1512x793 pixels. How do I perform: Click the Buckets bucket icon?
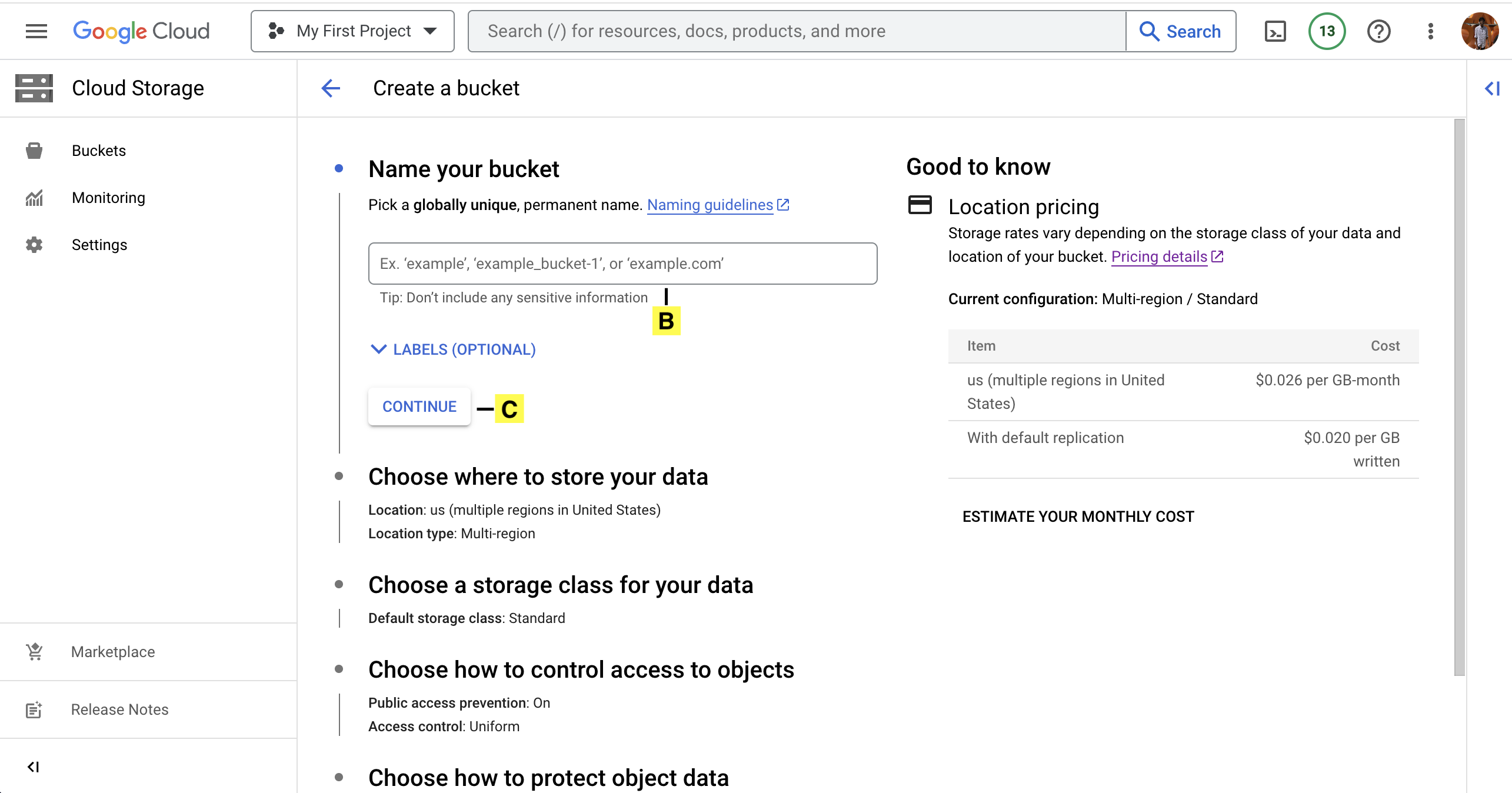click(x=34, y=151)
